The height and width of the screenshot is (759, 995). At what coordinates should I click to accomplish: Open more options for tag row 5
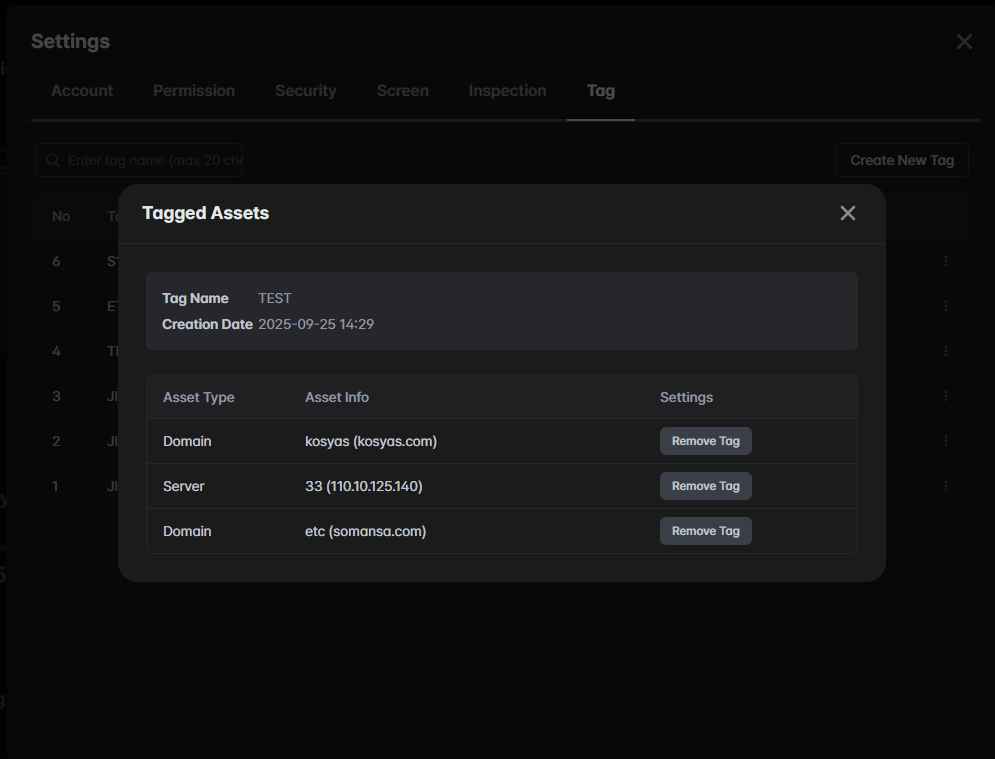(x=945, y=306)
